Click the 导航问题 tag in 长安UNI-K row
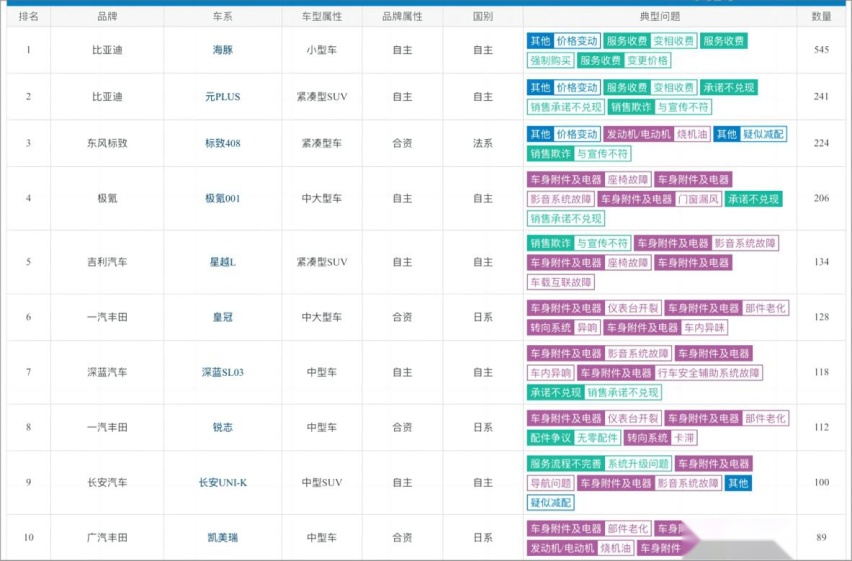The image size is (852, 561). click(x=550, y=483)
